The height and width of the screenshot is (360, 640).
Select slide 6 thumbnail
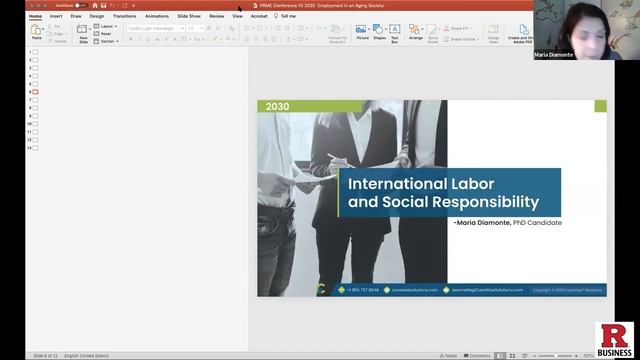click(x=36, y=92)
